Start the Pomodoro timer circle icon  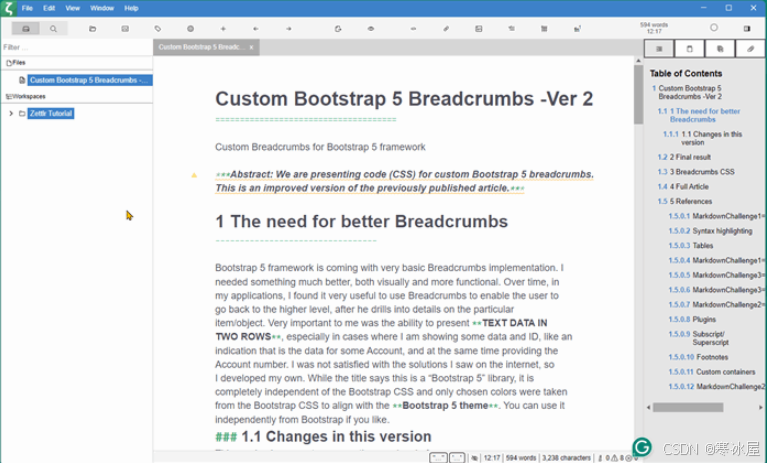click(714, 28)
